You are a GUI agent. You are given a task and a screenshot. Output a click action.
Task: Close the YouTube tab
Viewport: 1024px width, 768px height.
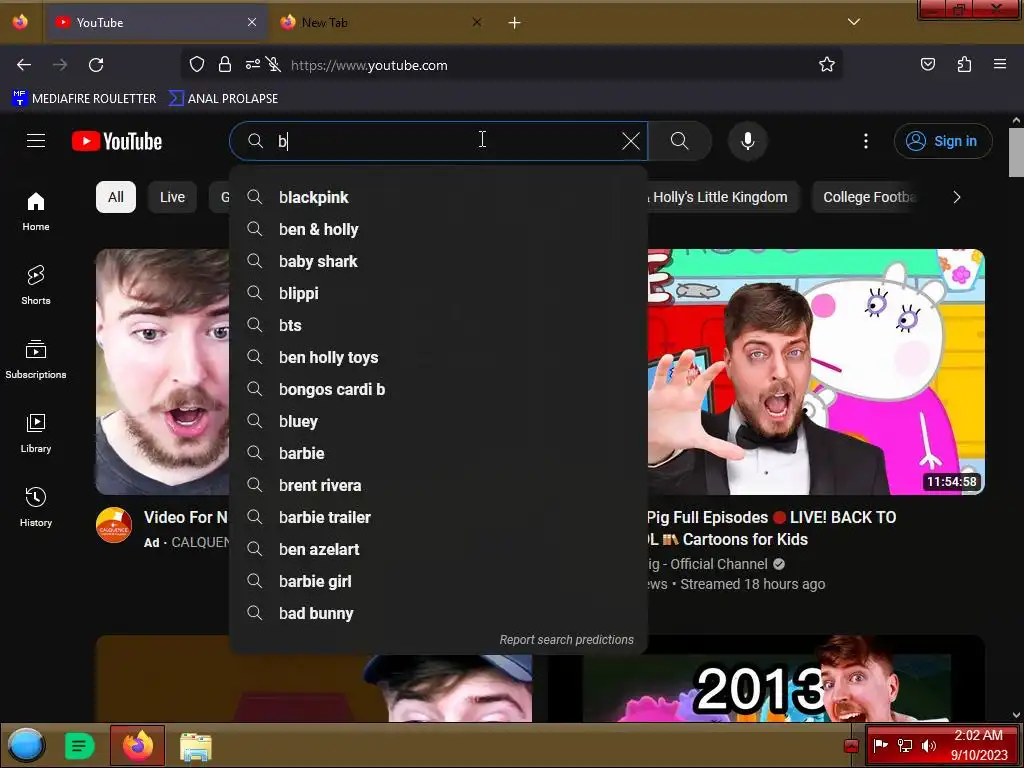tap(252, 23)
